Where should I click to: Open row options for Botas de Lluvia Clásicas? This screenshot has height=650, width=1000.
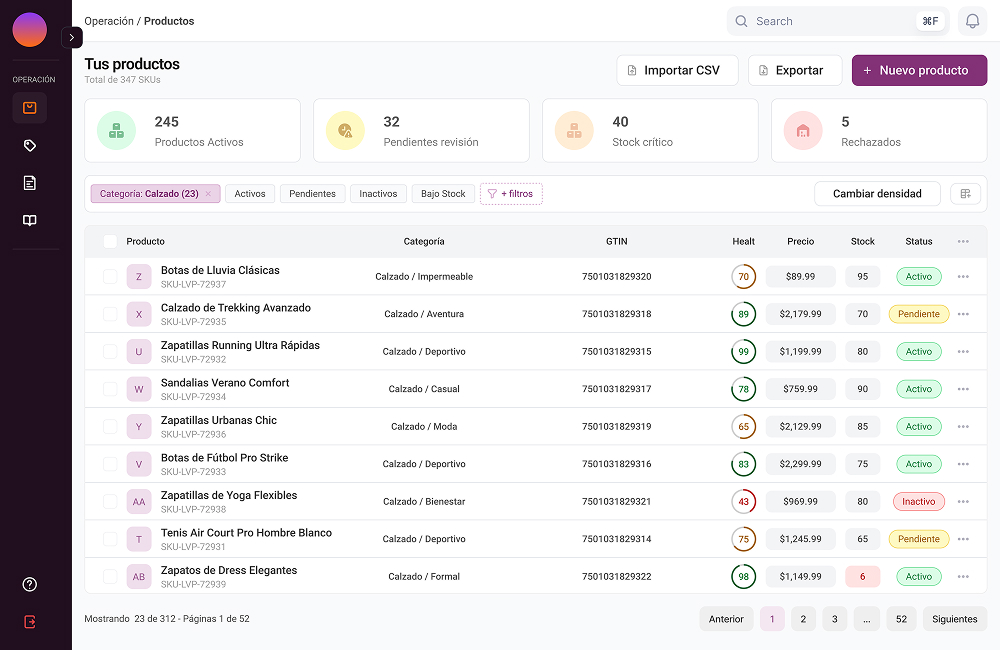[963, 277]
